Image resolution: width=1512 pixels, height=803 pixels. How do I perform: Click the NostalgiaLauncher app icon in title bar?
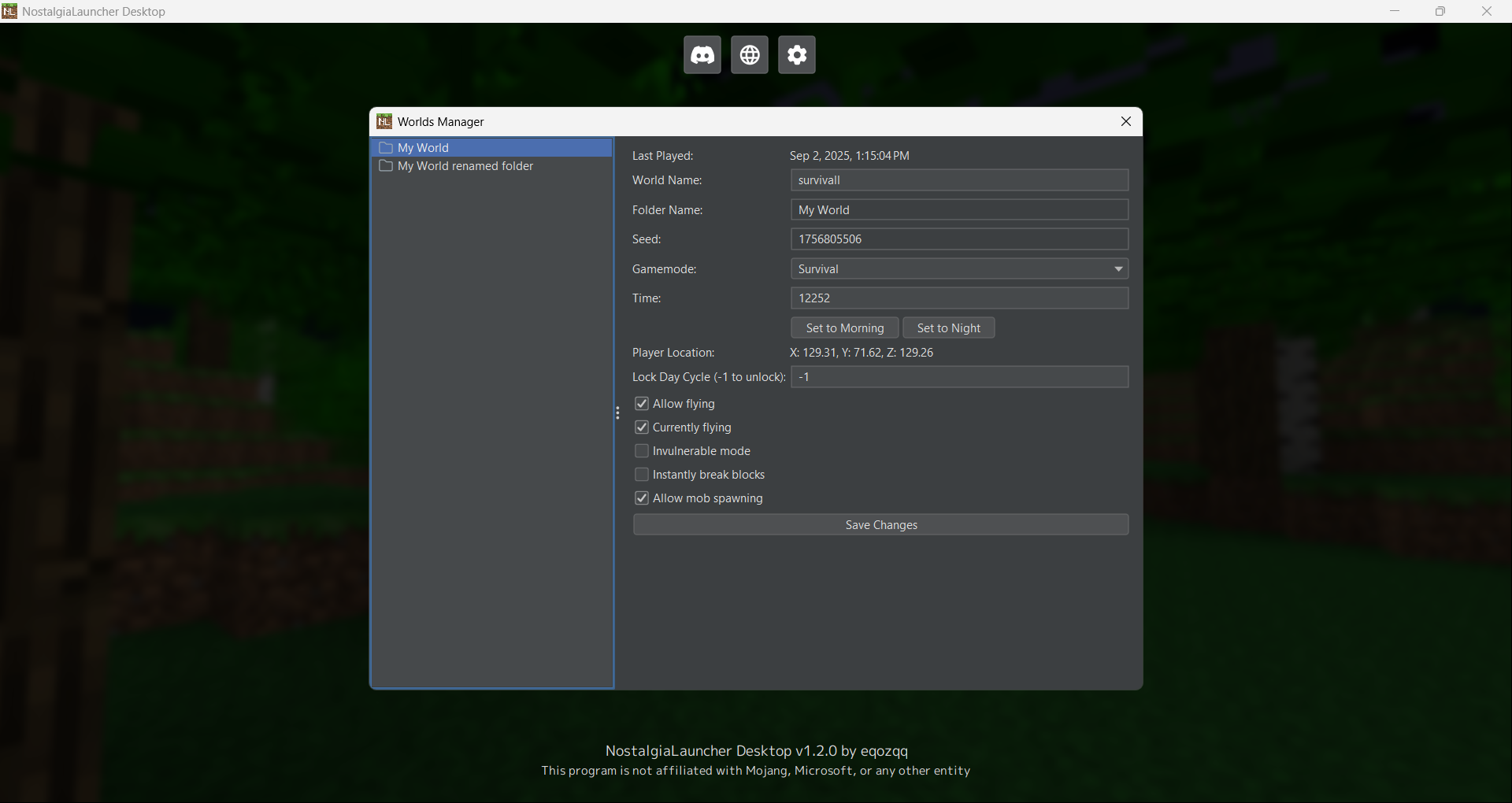click(x=9, y=11)
